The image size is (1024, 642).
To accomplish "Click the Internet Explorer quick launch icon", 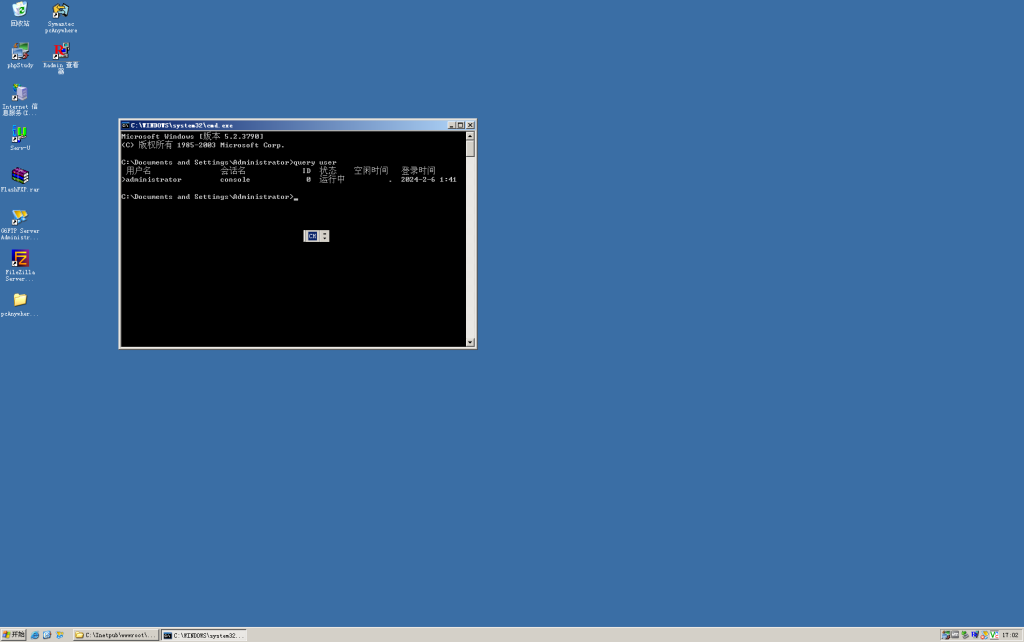I will 35,635.
